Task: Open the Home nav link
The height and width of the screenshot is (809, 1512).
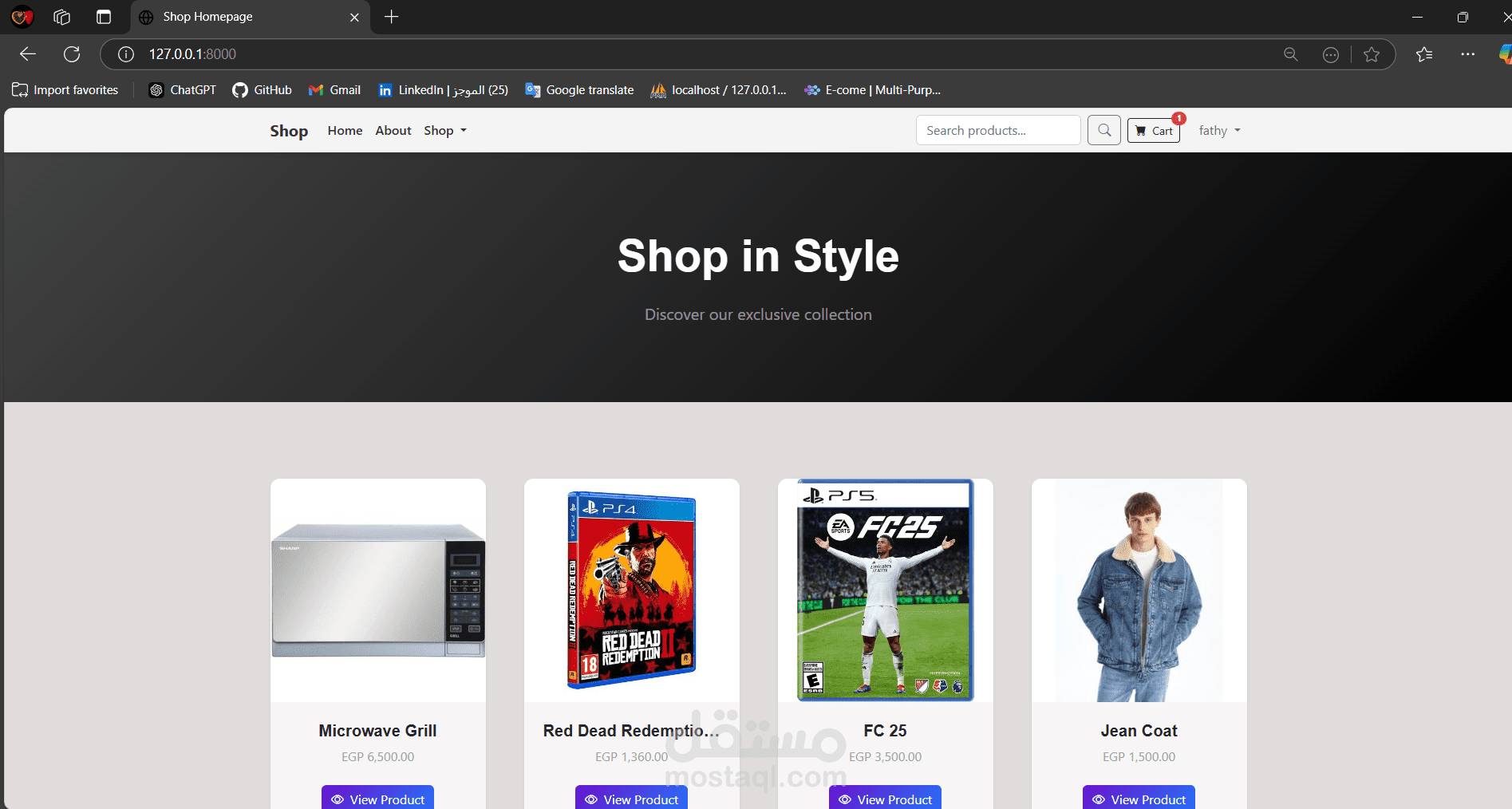Action: click(345, 131)
